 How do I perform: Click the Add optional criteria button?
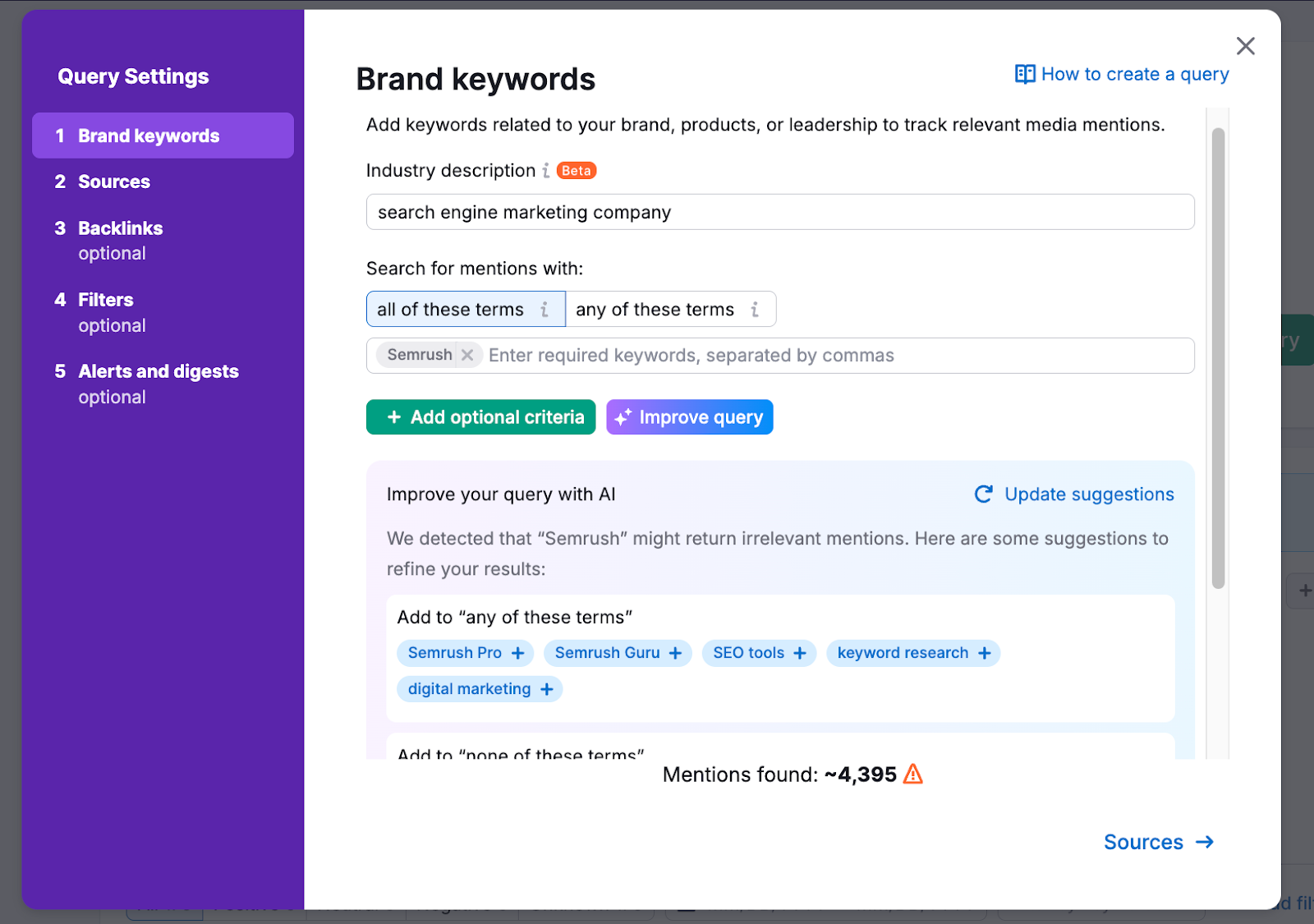click(x=480, y=417)
